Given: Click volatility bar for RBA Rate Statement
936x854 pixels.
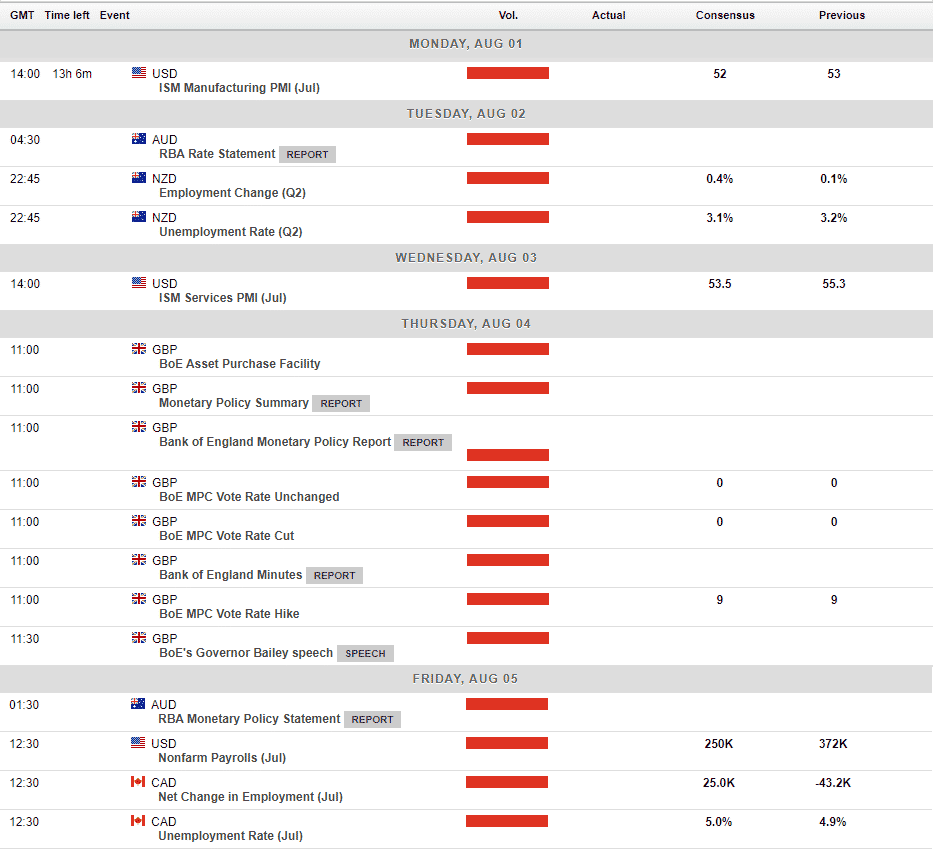Looking at the screenshot, I should tap(507, 139).
